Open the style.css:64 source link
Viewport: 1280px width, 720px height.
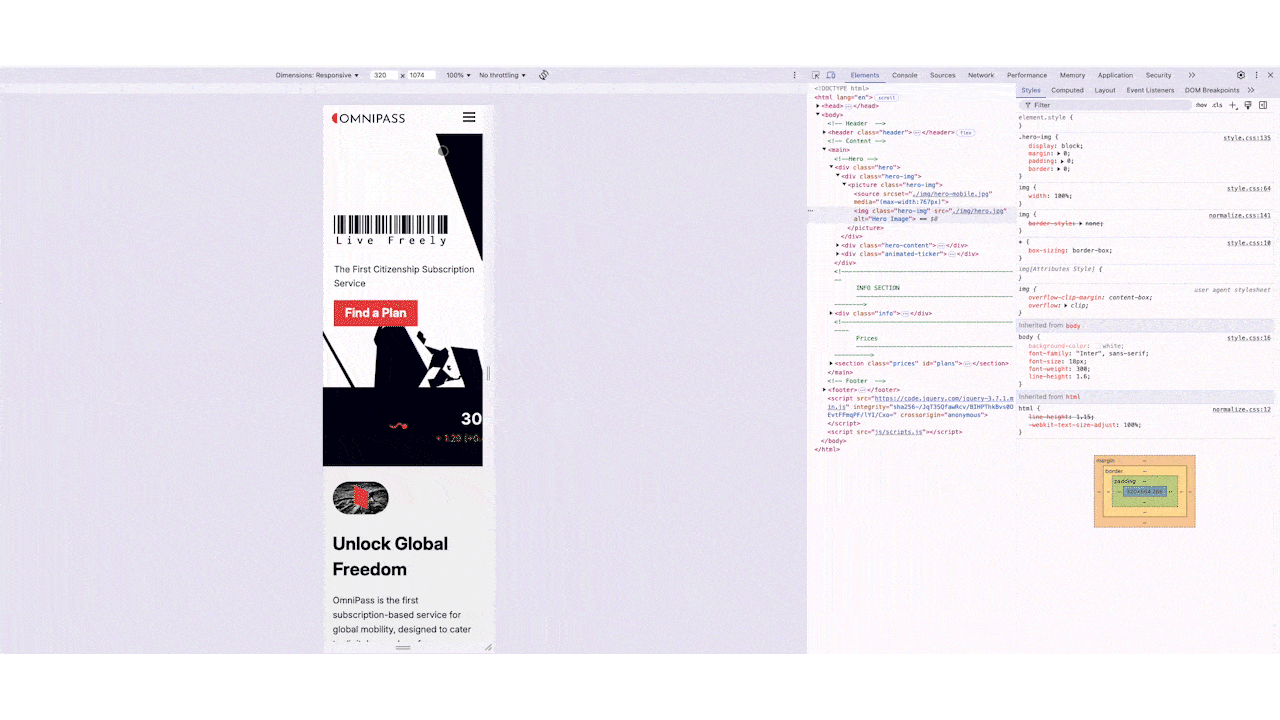point(1249,188)
